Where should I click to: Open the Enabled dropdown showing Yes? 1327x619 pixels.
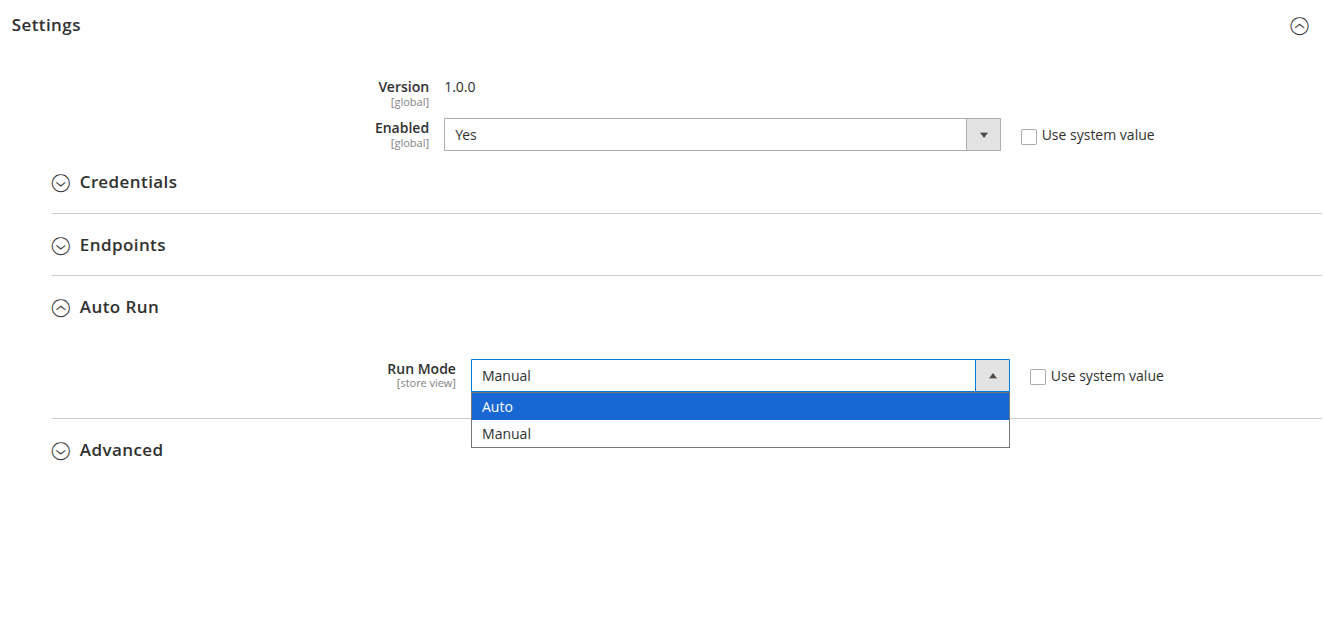(722, 135)
